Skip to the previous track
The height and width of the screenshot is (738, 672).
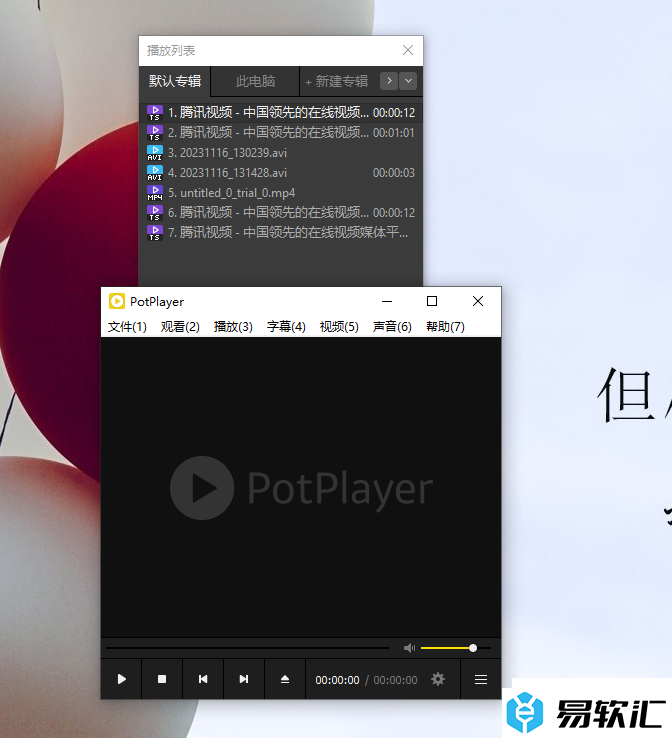point(203,679)
